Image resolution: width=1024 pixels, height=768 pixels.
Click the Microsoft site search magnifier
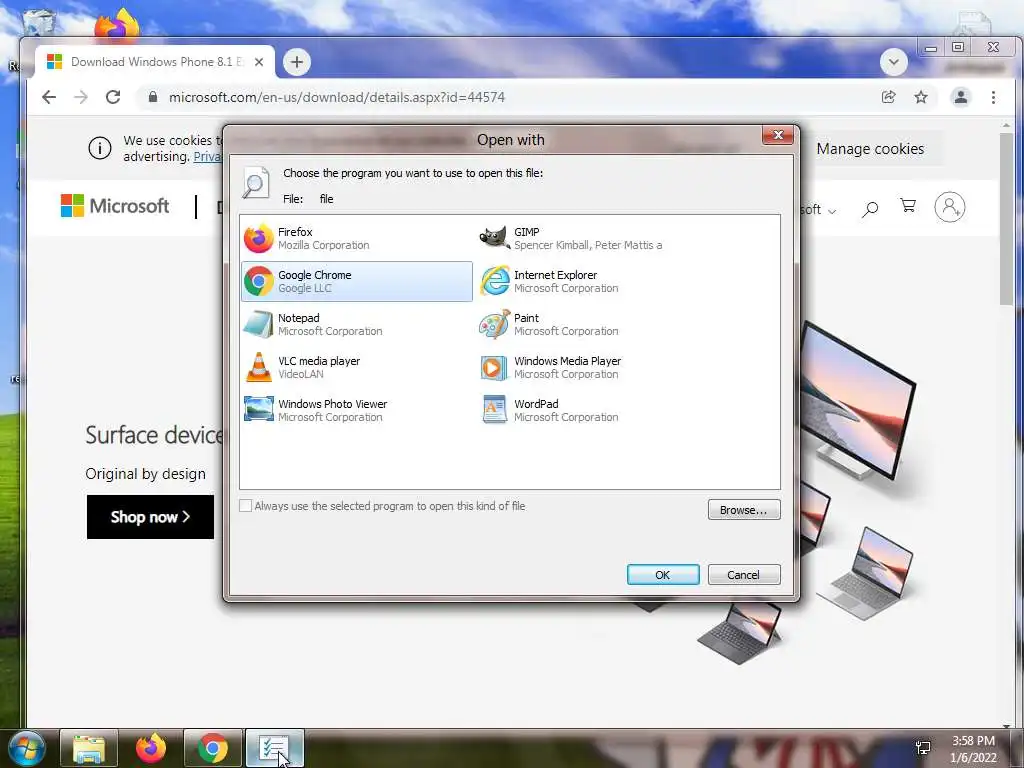870,209
